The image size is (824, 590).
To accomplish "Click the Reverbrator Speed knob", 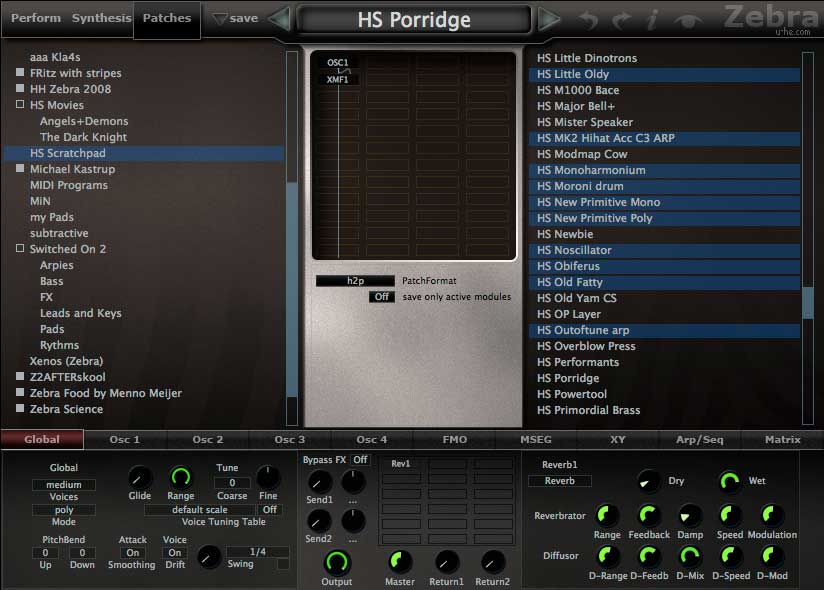I will click(729, 516).
